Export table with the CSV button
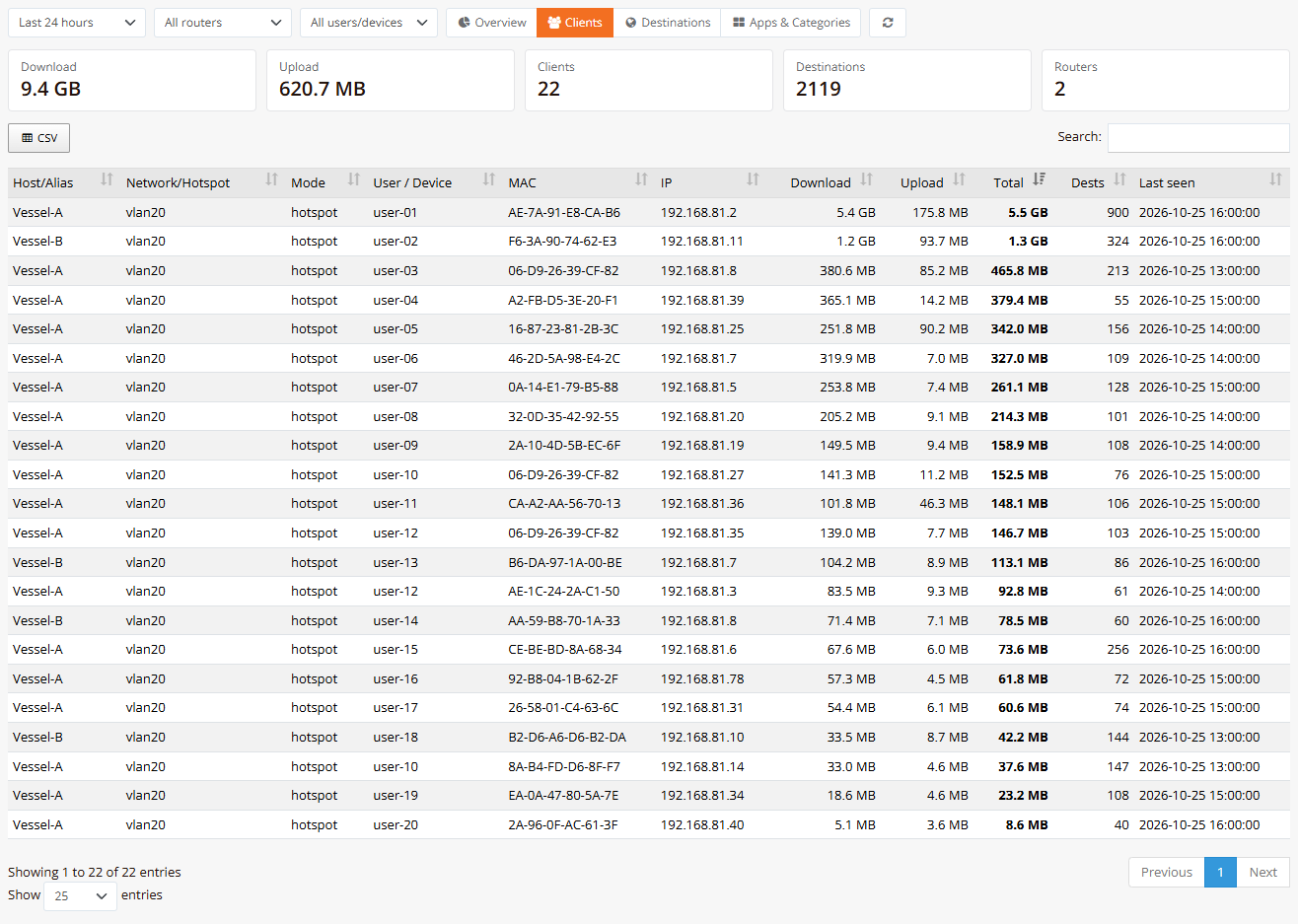 [x=39, y=138]
